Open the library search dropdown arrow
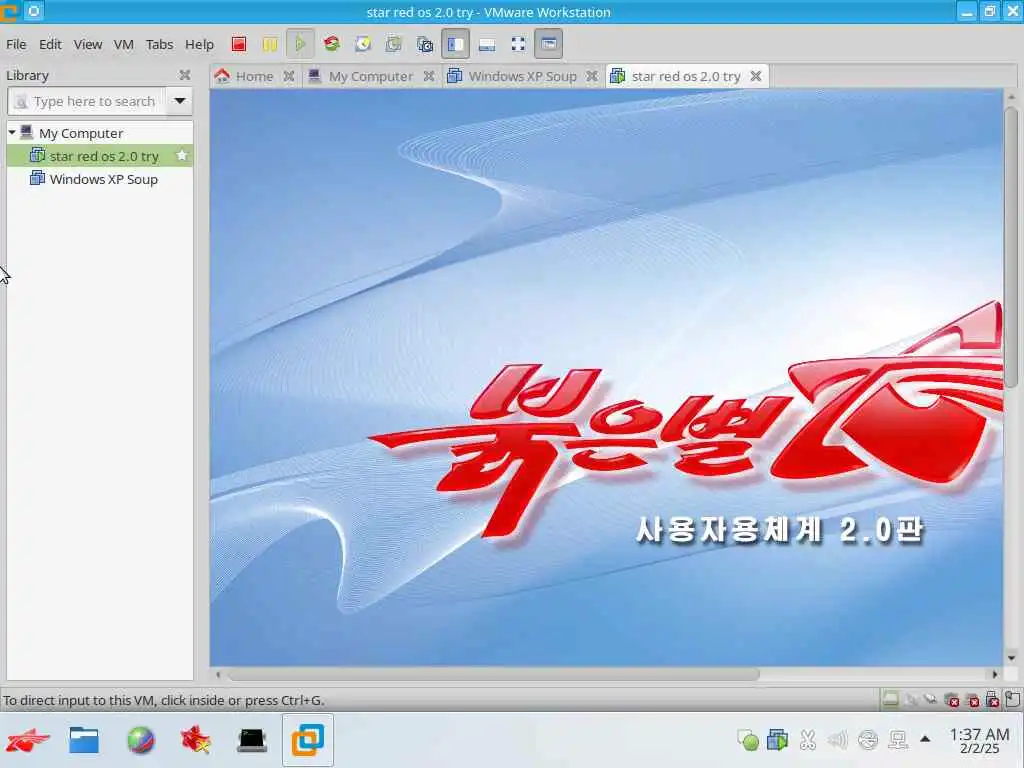Image resolution: width=1024 pixels, height=768 pixels. (x=180, y=101)
